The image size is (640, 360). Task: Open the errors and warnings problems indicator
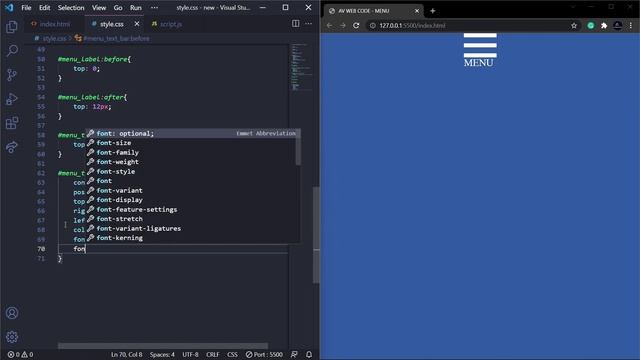coord(20,354)
